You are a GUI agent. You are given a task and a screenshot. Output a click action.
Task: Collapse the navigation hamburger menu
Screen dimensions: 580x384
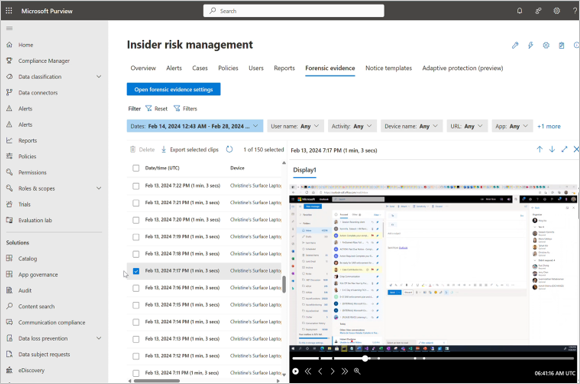(9, 28)
